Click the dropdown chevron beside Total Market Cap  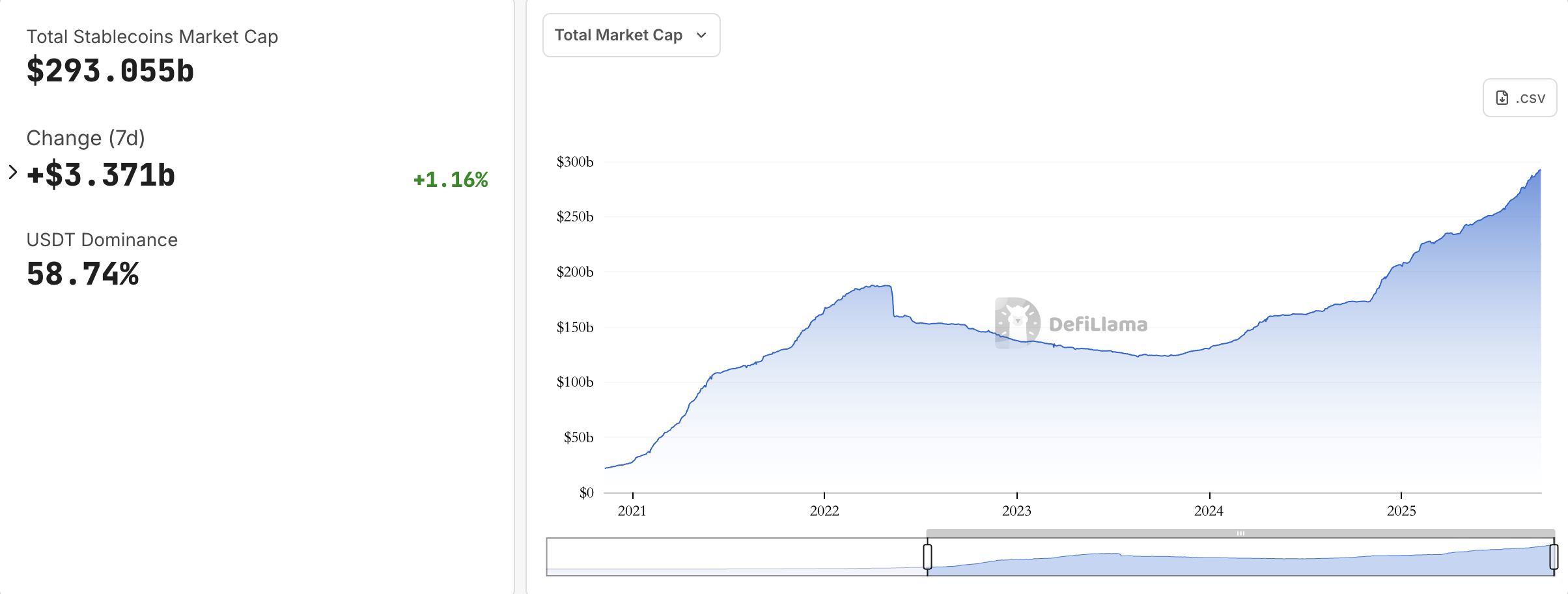[x=701, y=35]
